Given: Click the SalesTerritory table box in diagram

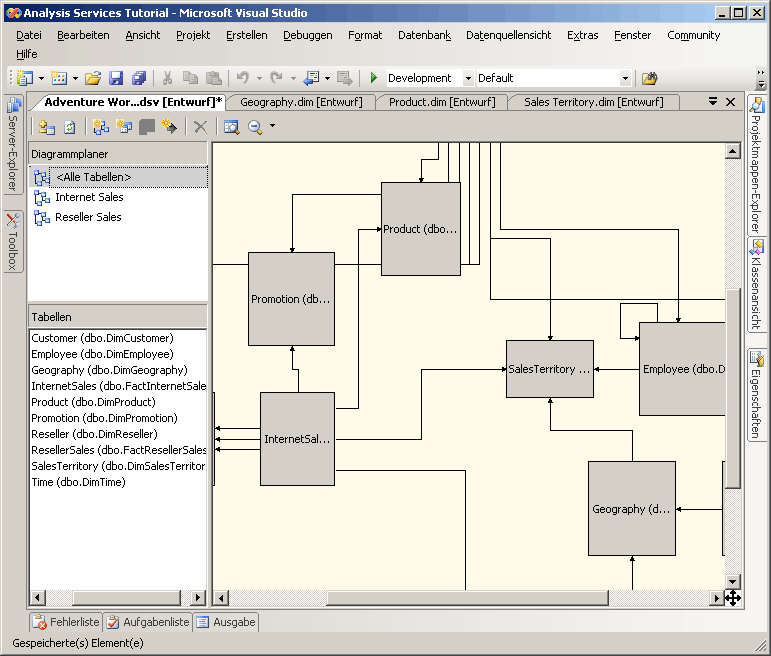Looking at the screenshot, I should tap(549, 369).
